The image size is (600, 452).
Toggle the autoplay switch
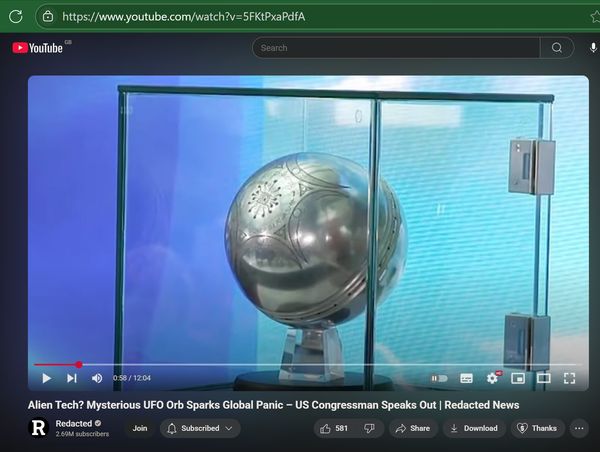[439, 378]
